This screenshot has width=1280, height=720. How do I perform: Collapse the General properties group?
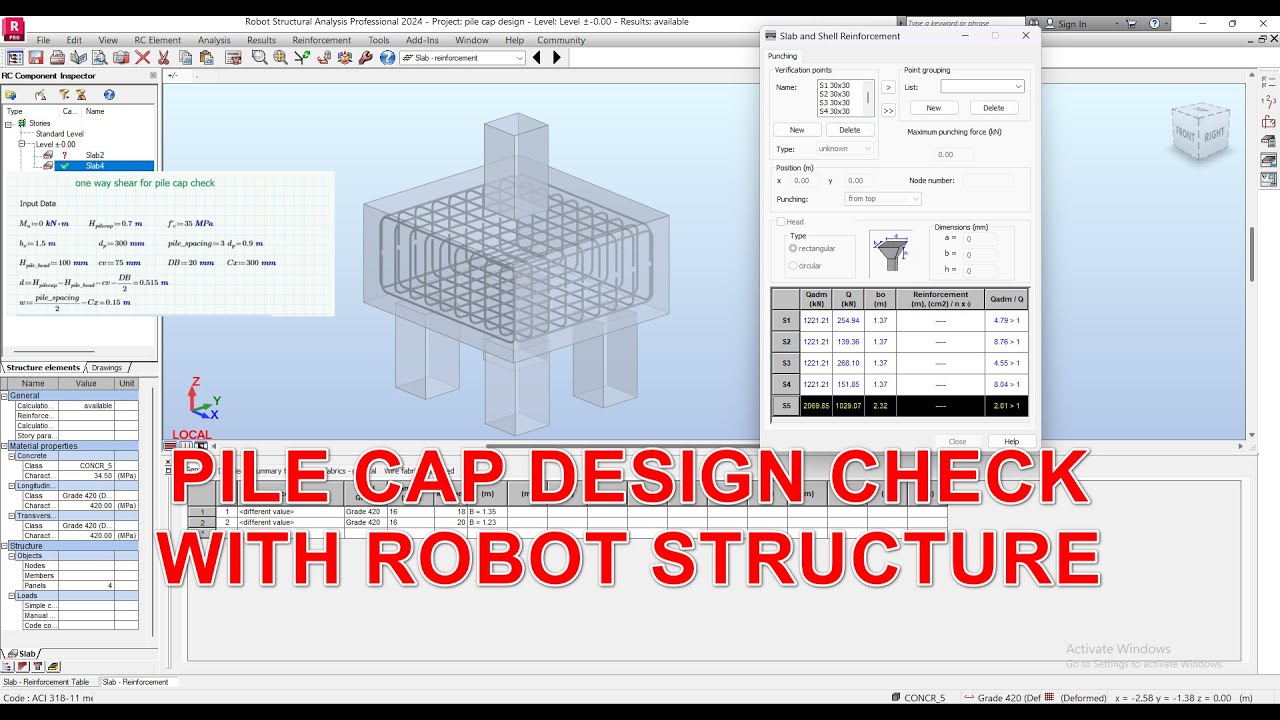tap(4, 396)
